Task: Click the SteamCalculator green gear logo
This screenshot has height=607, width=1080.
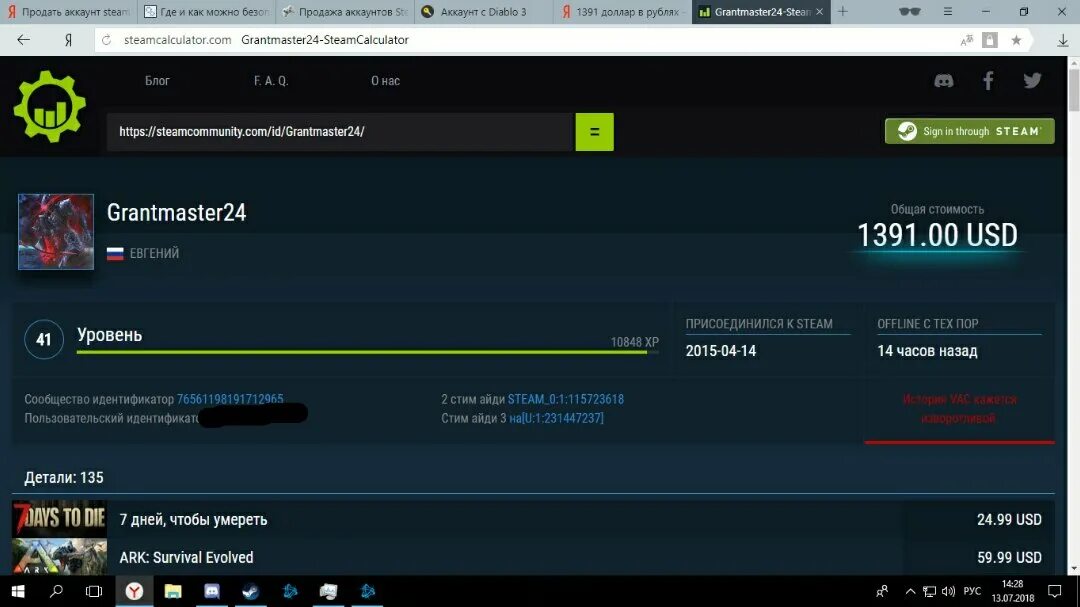Action: tap(50, 106)
